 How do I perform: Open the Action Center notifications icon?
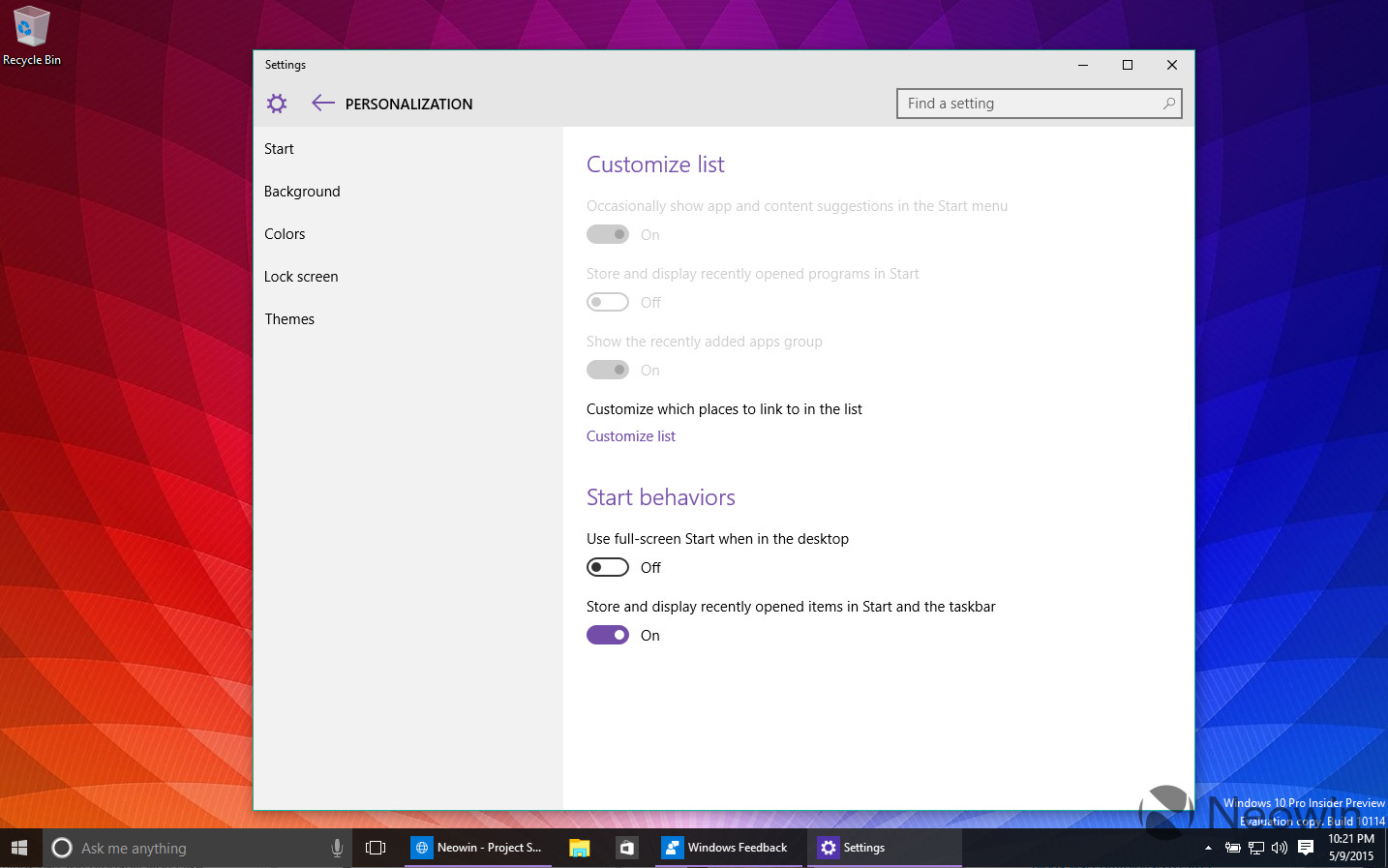click(1306, 848)
